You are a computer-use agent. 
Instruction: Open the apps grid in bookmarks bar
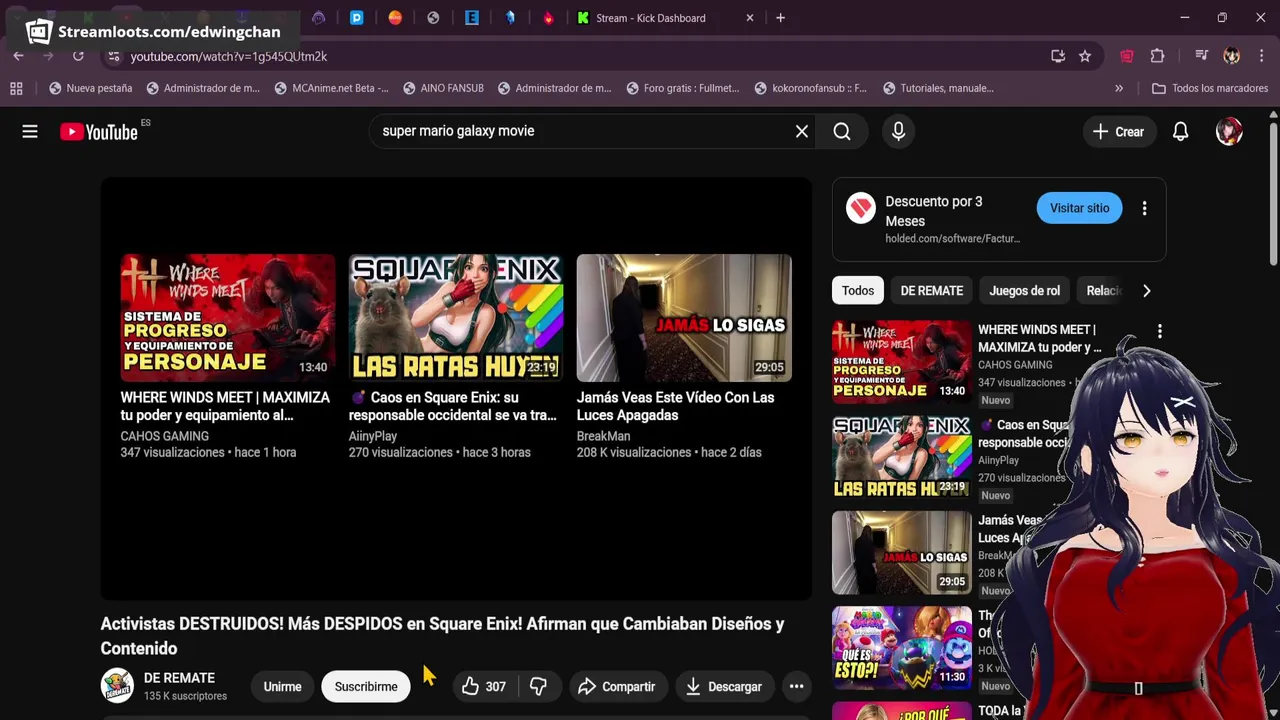tap(16, 88)
